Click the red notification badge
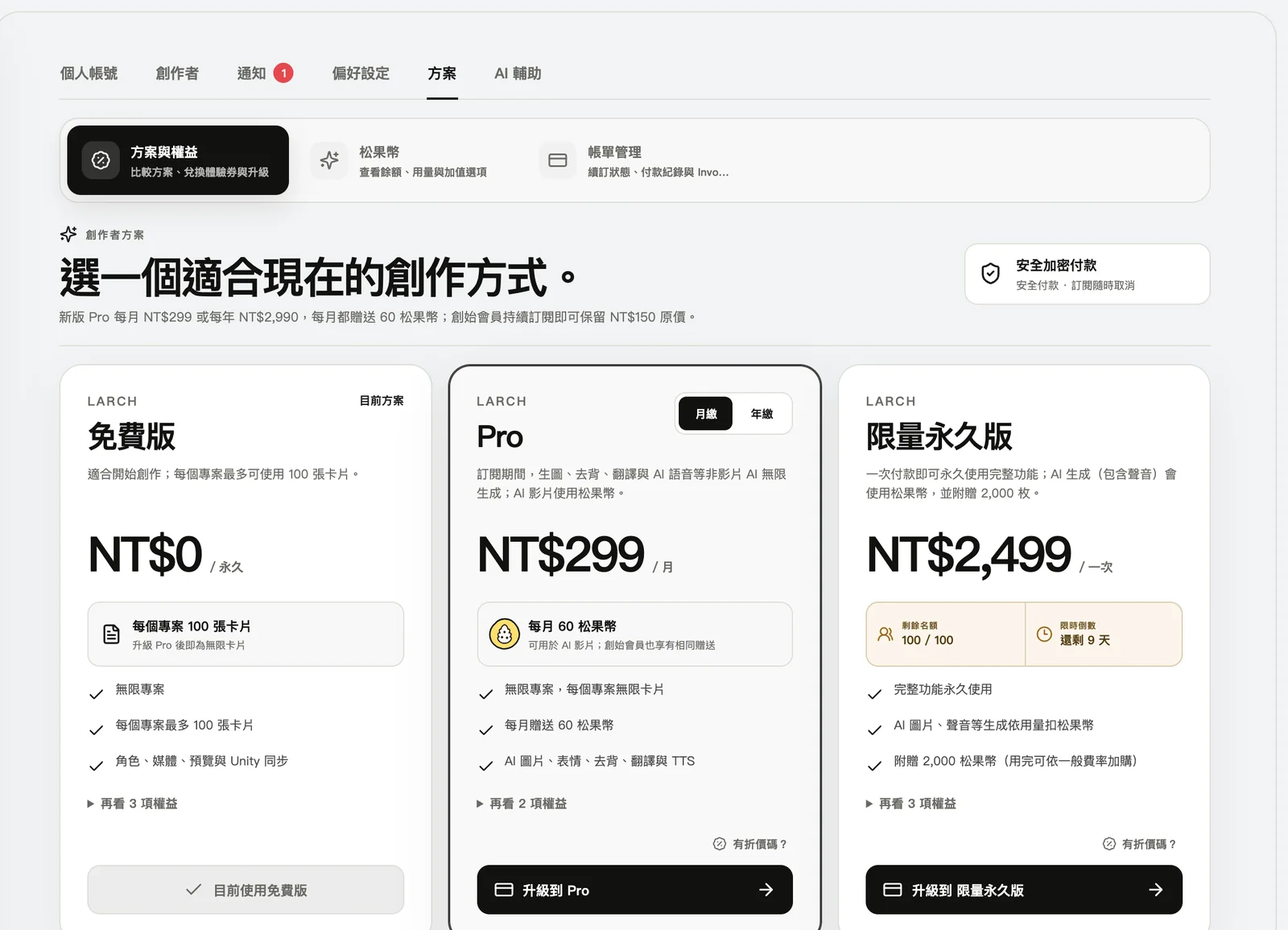This screenshot has height=930, width=1288. [x=283, y=73]
